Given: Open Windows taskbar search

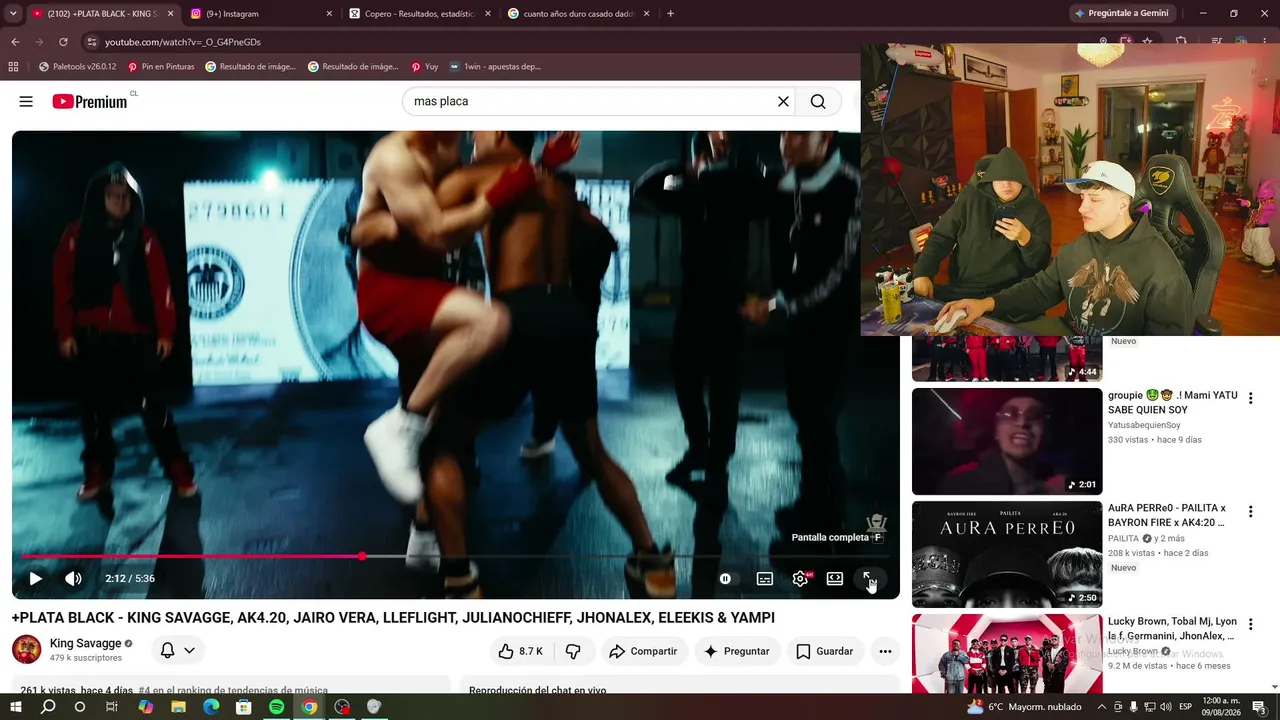Looking at the screenshot, I should (x=48, y=707).
